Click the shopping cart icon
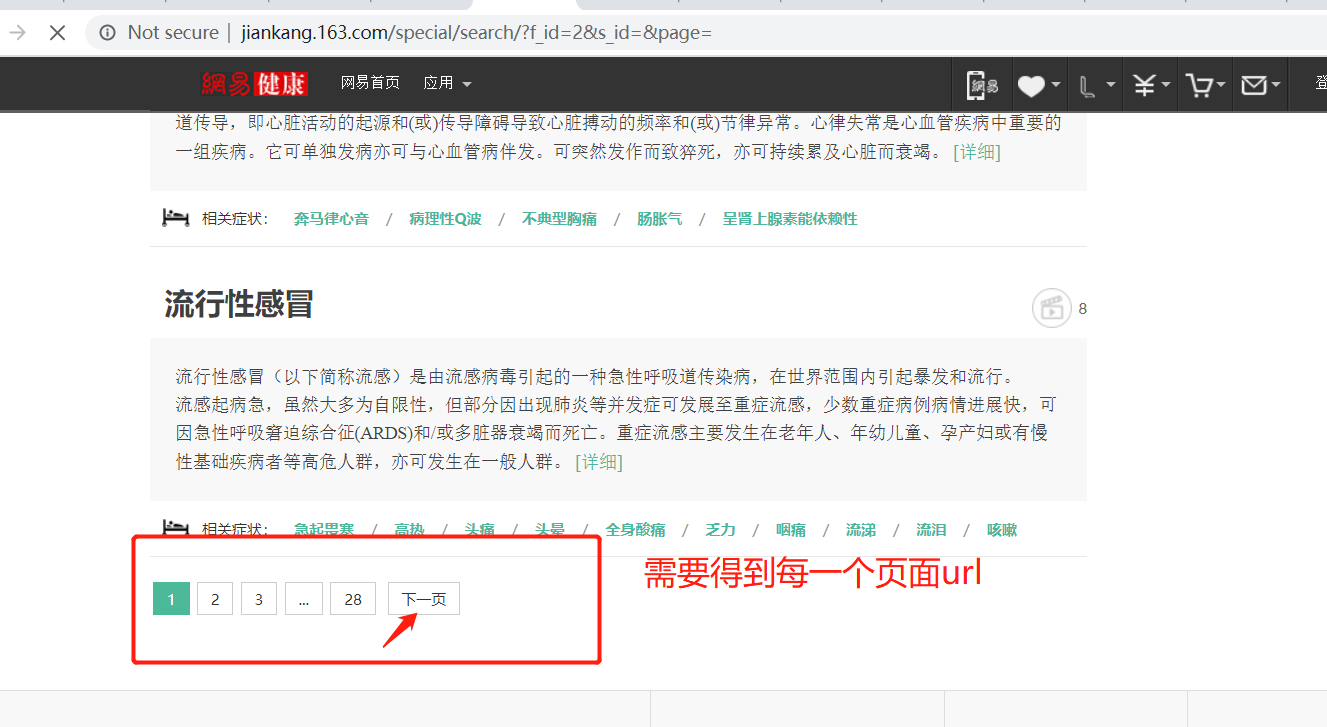1327x727 pixels. pos(1198,84)
